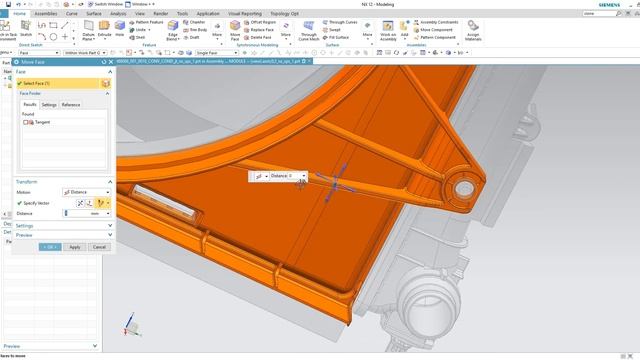Click the Through Curves command
Screen dimensions: 640x360
click(340, 22)
